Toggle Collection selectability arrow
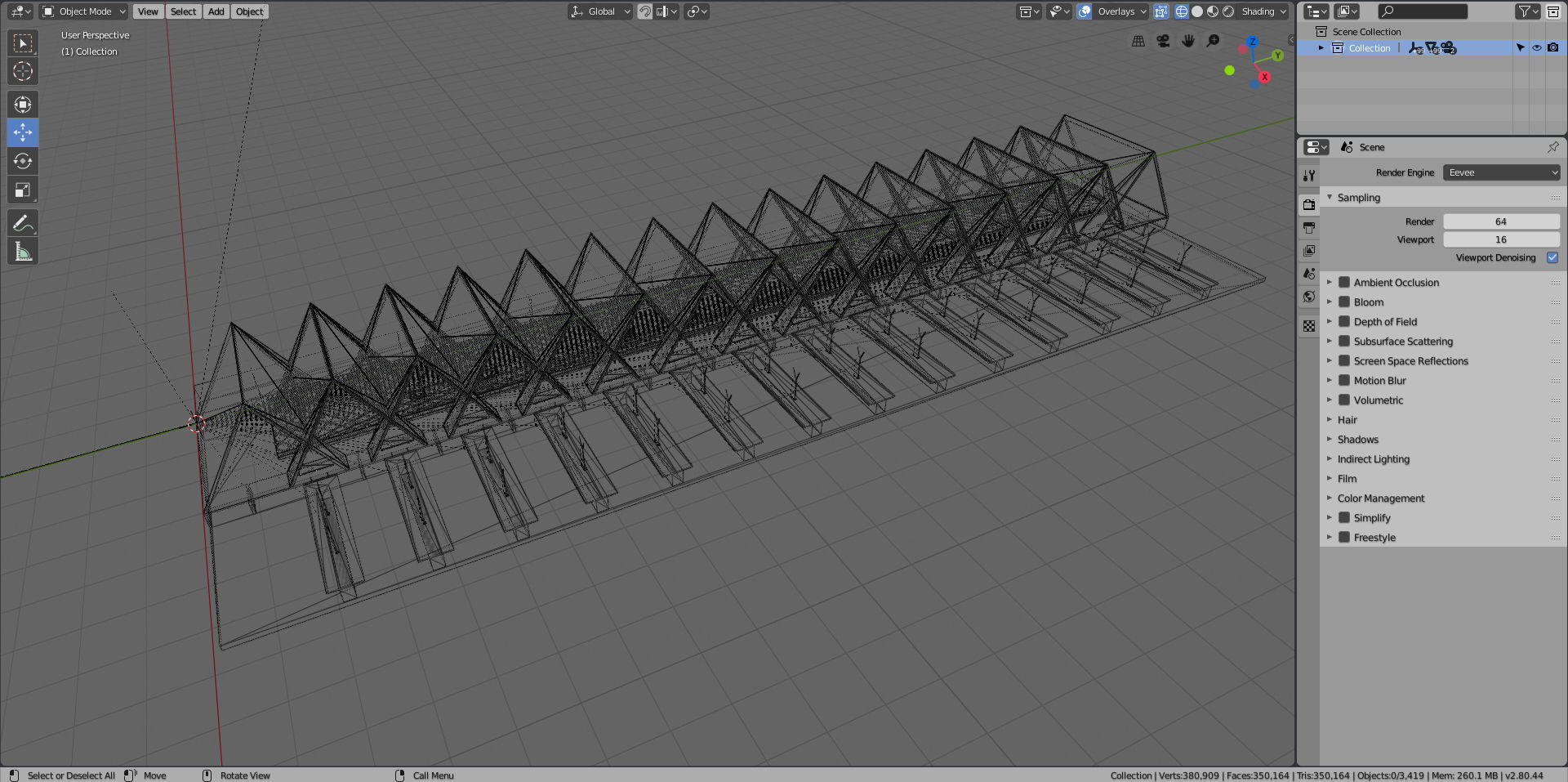The height and width of the screenshot is (782, 1568). (1520, 47)
